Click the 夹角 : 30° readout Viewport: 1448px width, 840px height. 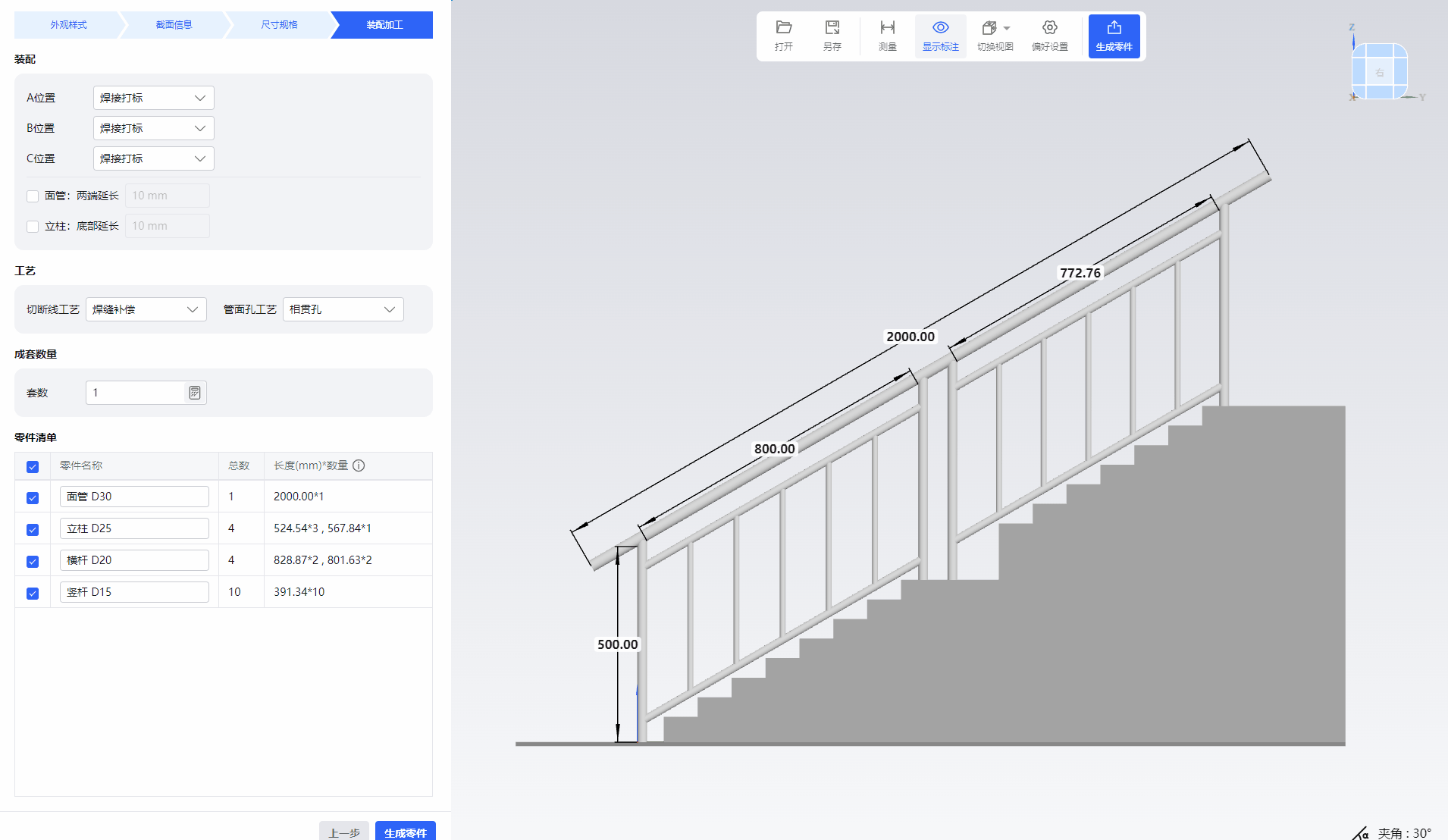tap(1404, 833)
